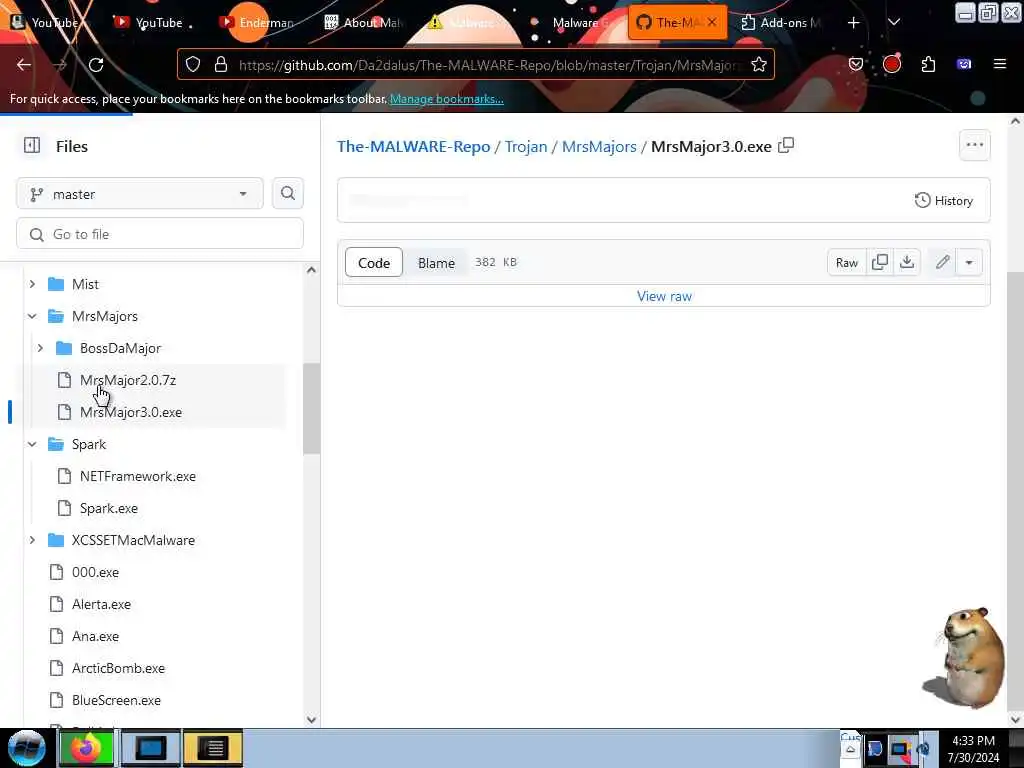Expand the XCSSETMacMalware folder

[x=32, y=540]
